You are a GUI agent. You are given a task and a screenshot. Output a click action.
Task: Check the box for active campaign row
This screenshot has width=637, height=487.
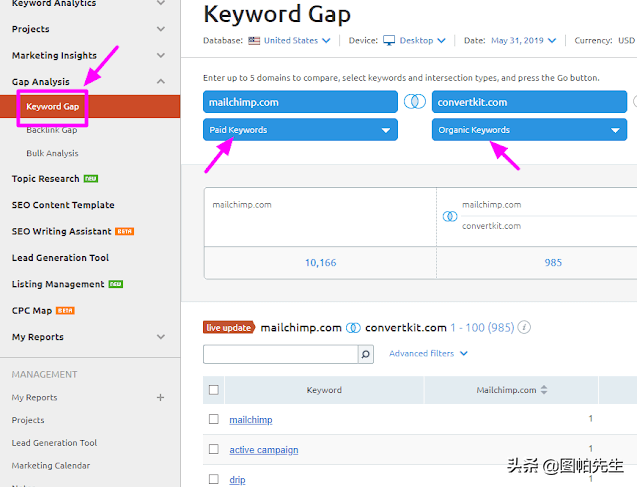[214, 449]
